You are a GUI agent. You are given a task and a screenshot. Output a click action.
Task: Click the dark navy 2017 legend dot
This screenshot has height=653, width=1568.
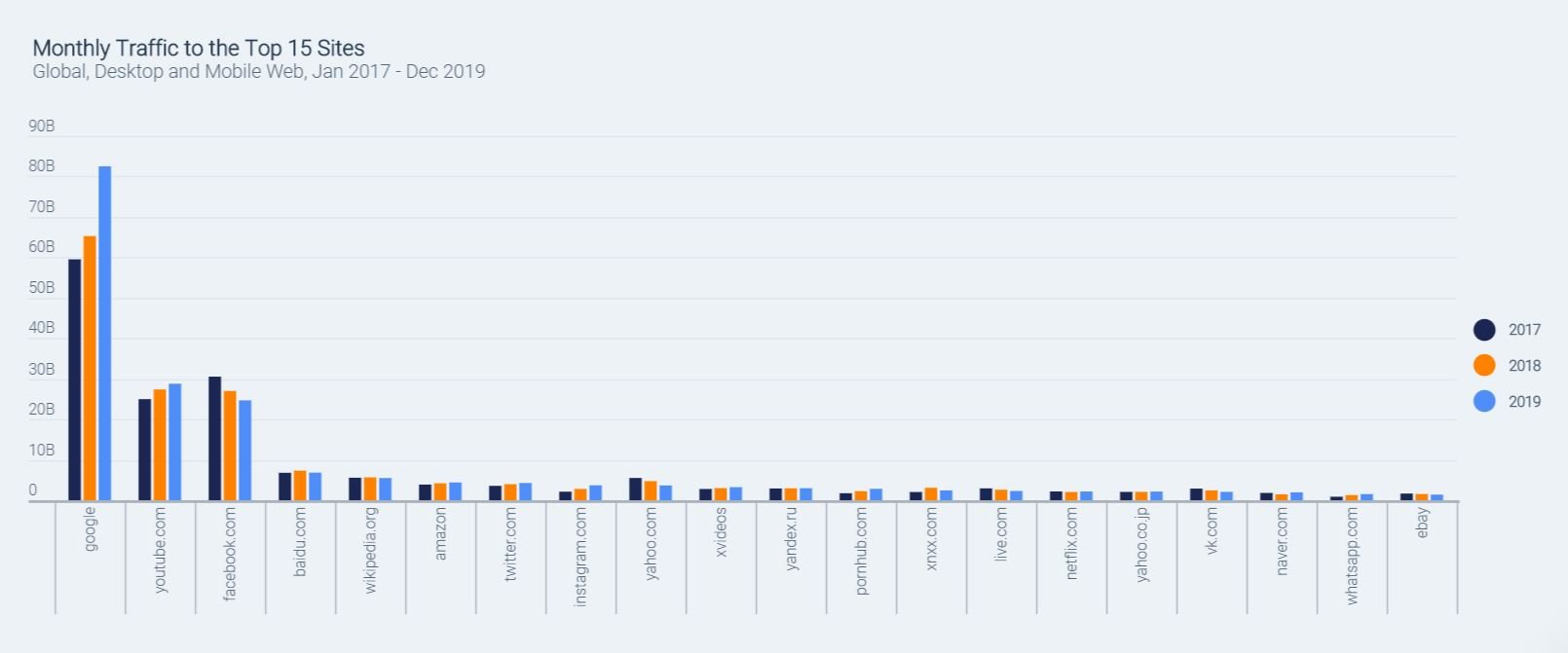(1484, 330)
